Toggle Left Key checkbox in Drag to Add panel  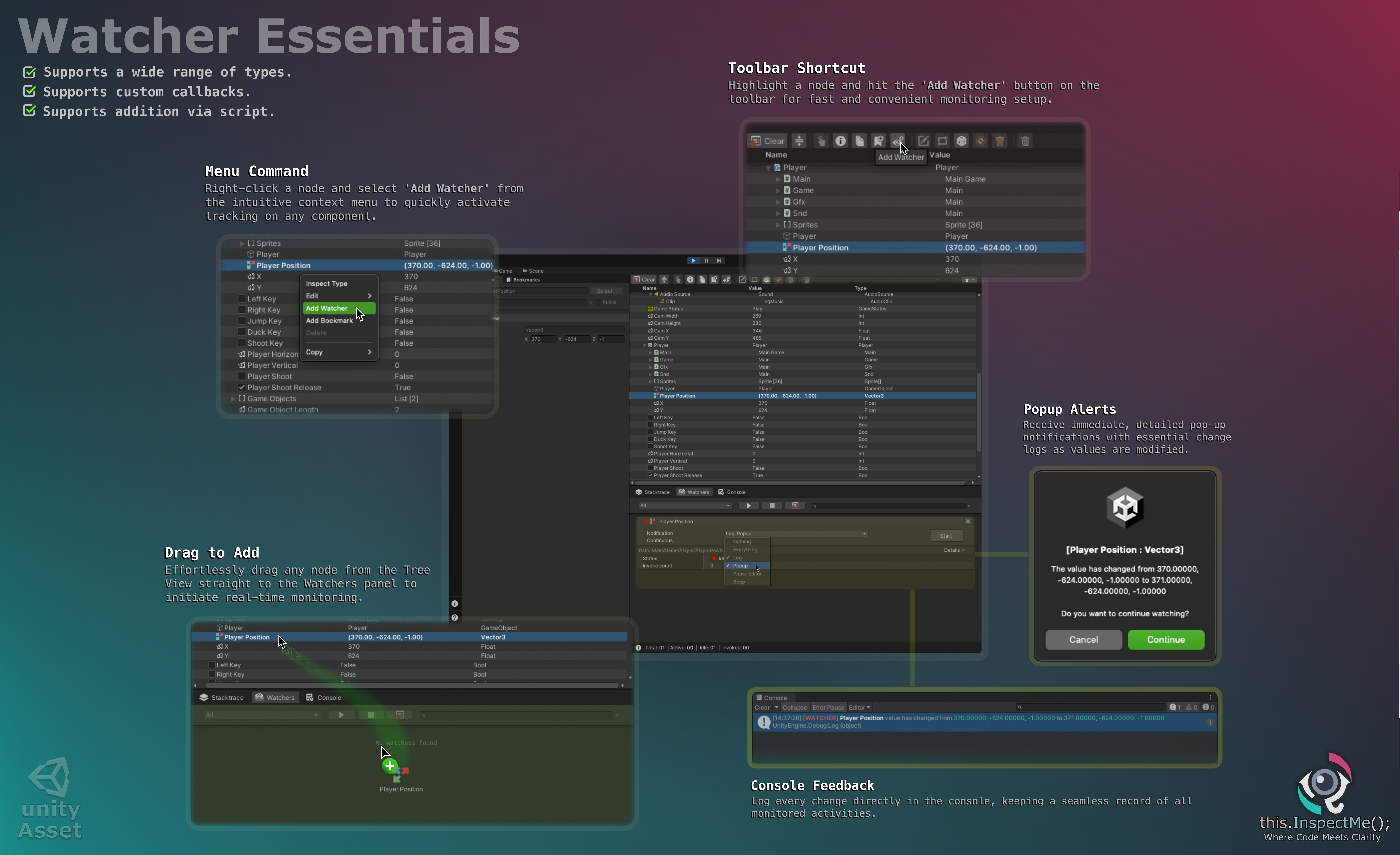pyautogui.click(x=212, y=665)
